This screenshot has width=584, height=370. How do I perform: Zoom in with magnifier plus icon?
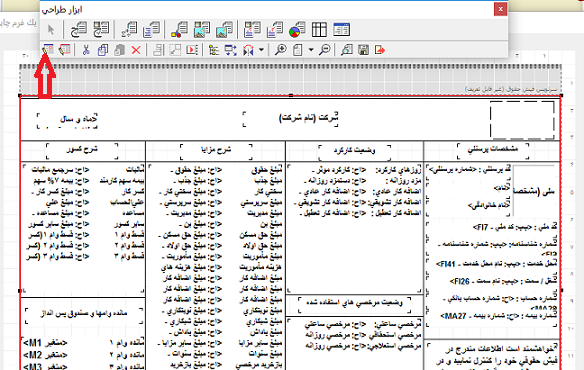click(280, 50)
